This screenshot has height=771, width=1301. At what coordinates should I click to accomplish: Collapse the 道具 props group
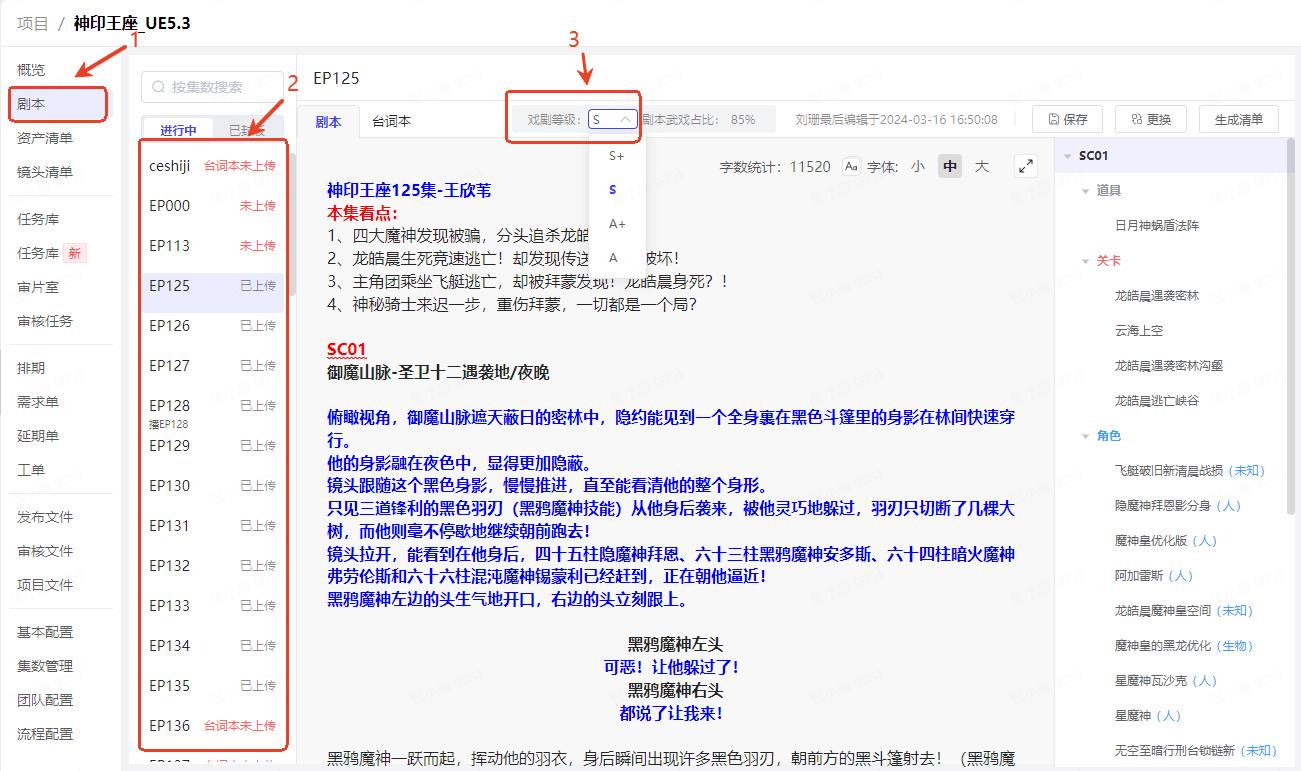[x=1086, y=191]
